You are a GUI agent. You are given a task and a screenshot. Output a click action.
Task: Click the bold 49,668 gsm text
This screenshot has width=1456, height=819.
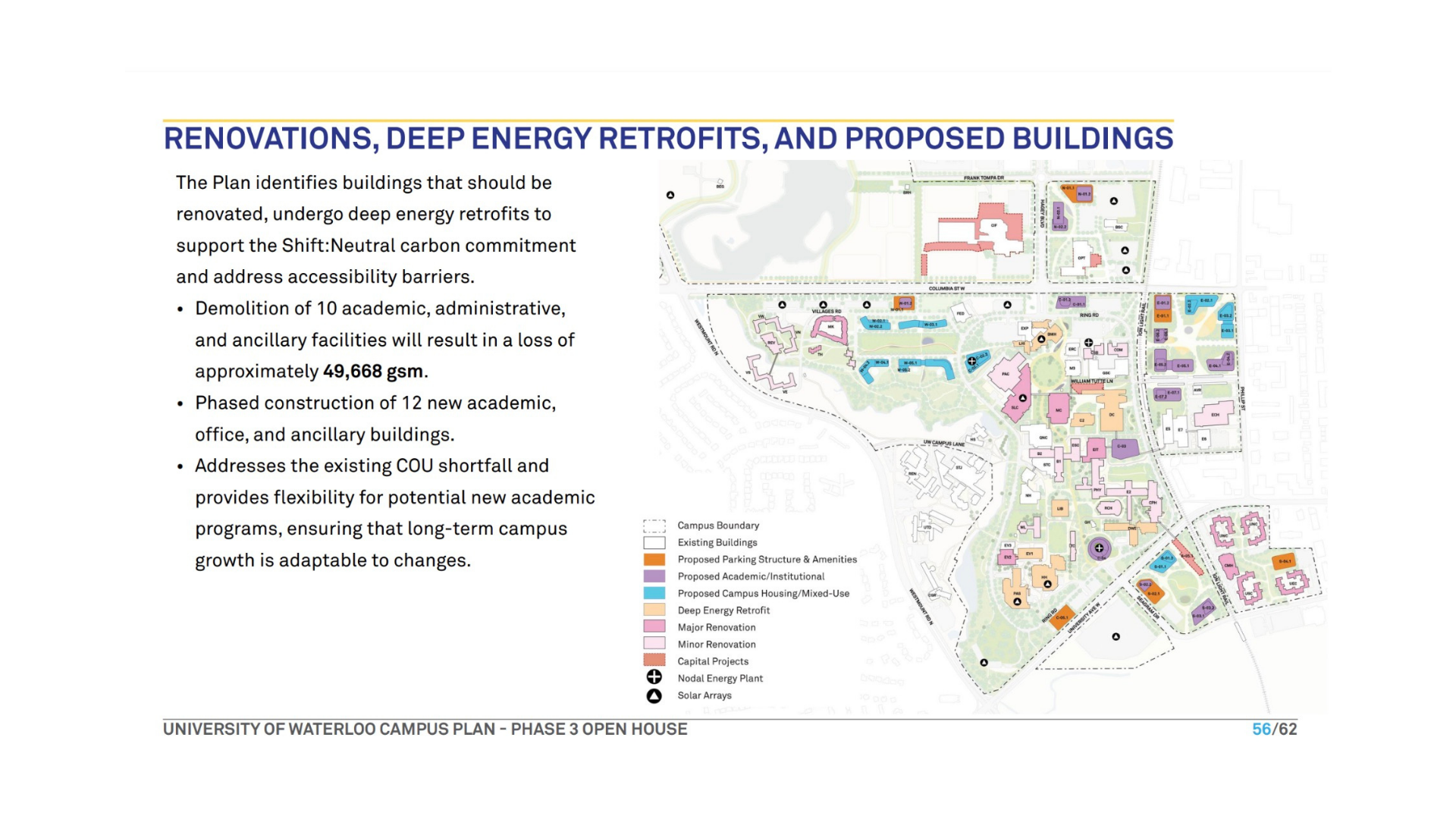coord(373,372)
